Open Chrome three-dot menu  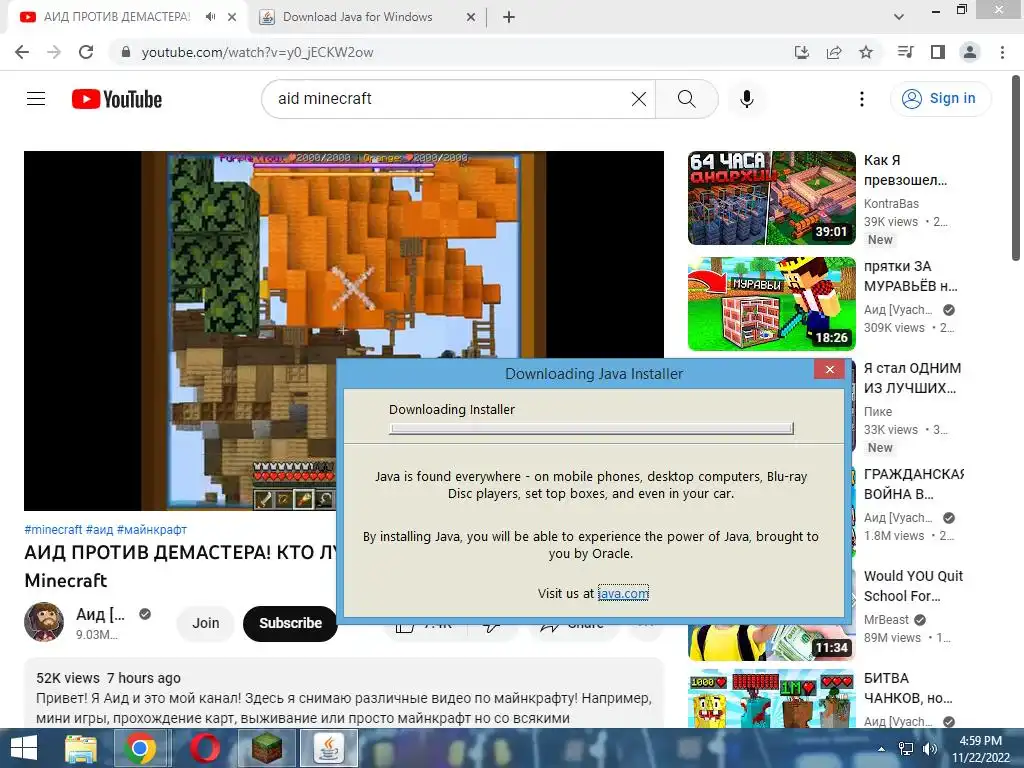pyautogui.click(x=1002, y=52)
